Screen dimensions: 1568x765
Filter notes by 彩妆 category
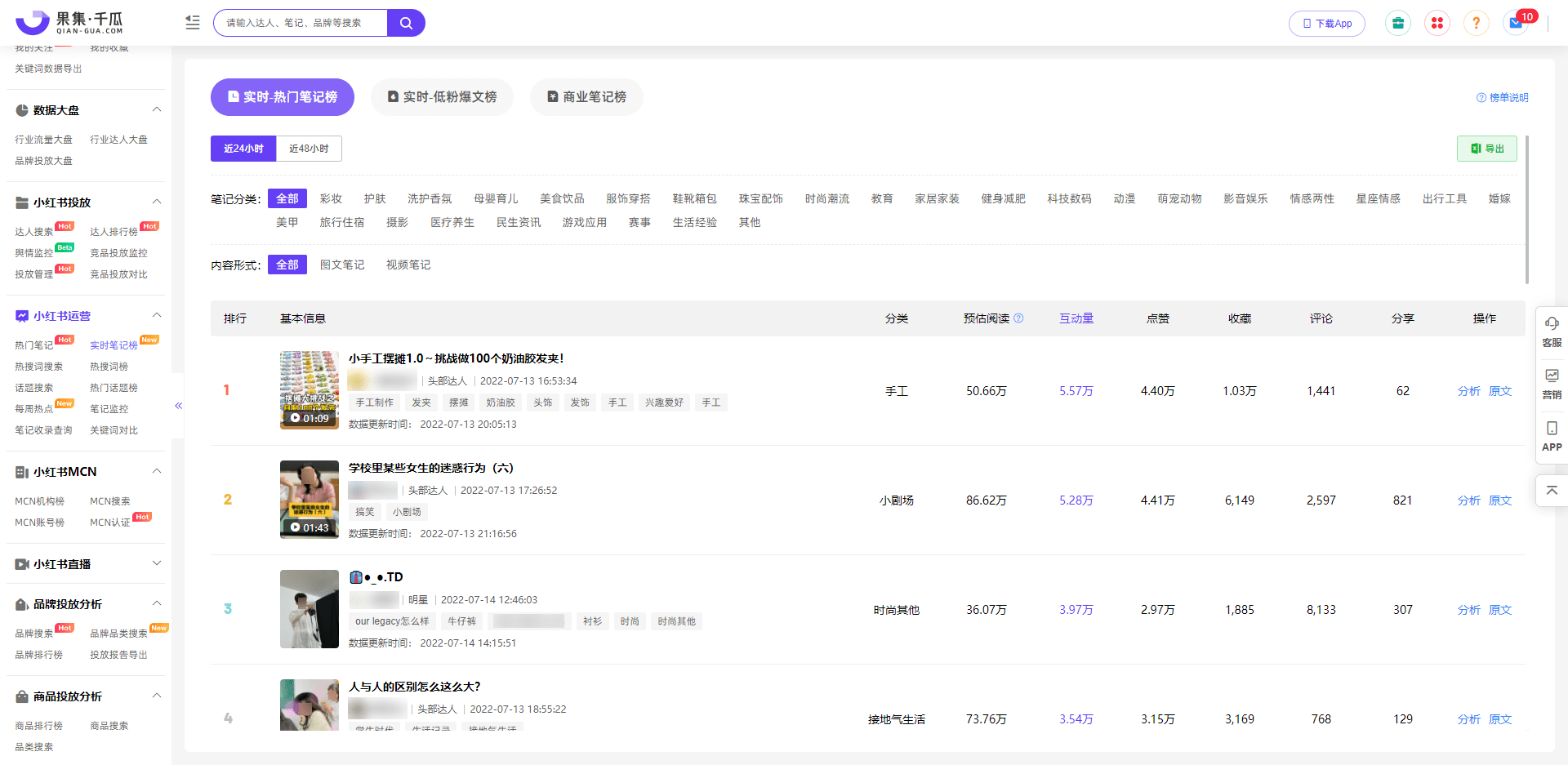click(331, 198)
